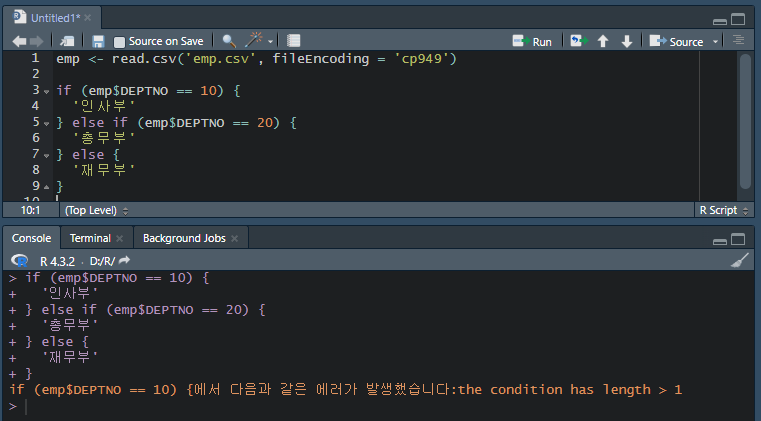The image size is (761, 421).
Task: Save current document floppy disk icon
Action: (x=98, y=41)
